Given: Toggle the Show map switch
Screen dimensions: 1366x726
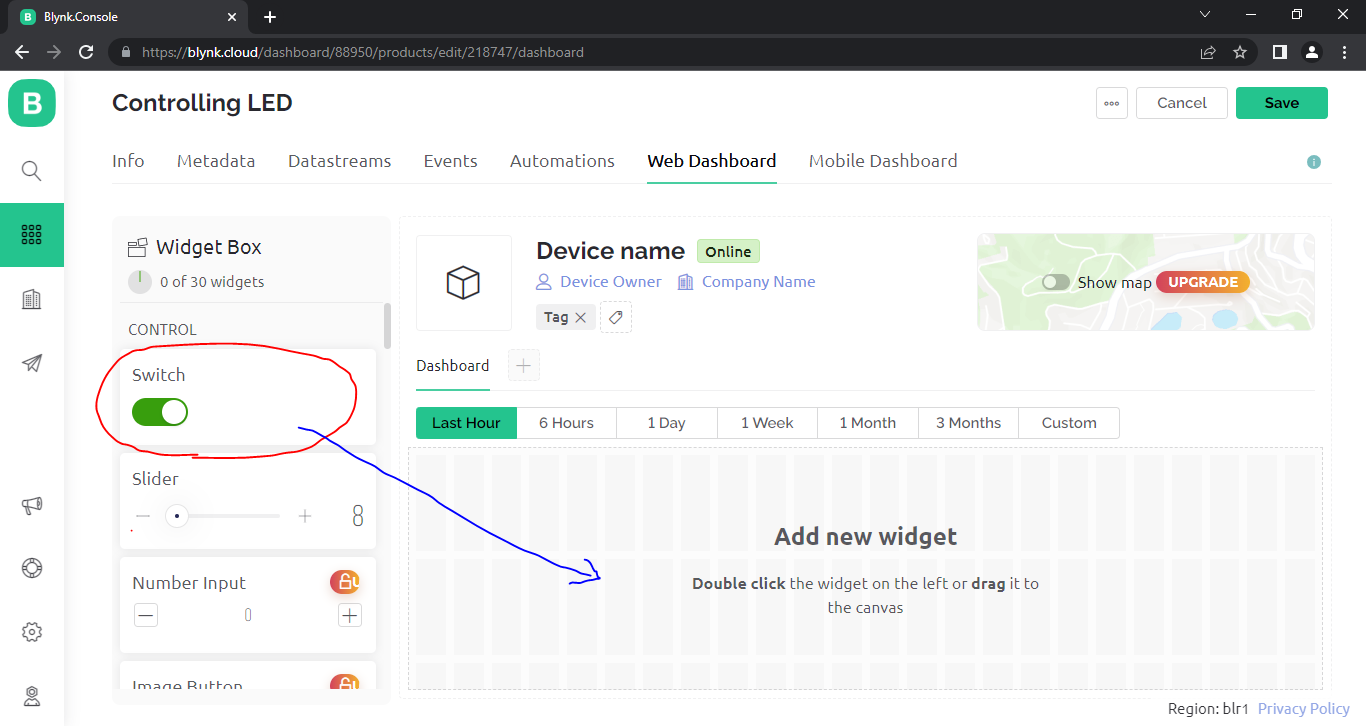Looking at the screenshot, I should tap(1055, 283).
